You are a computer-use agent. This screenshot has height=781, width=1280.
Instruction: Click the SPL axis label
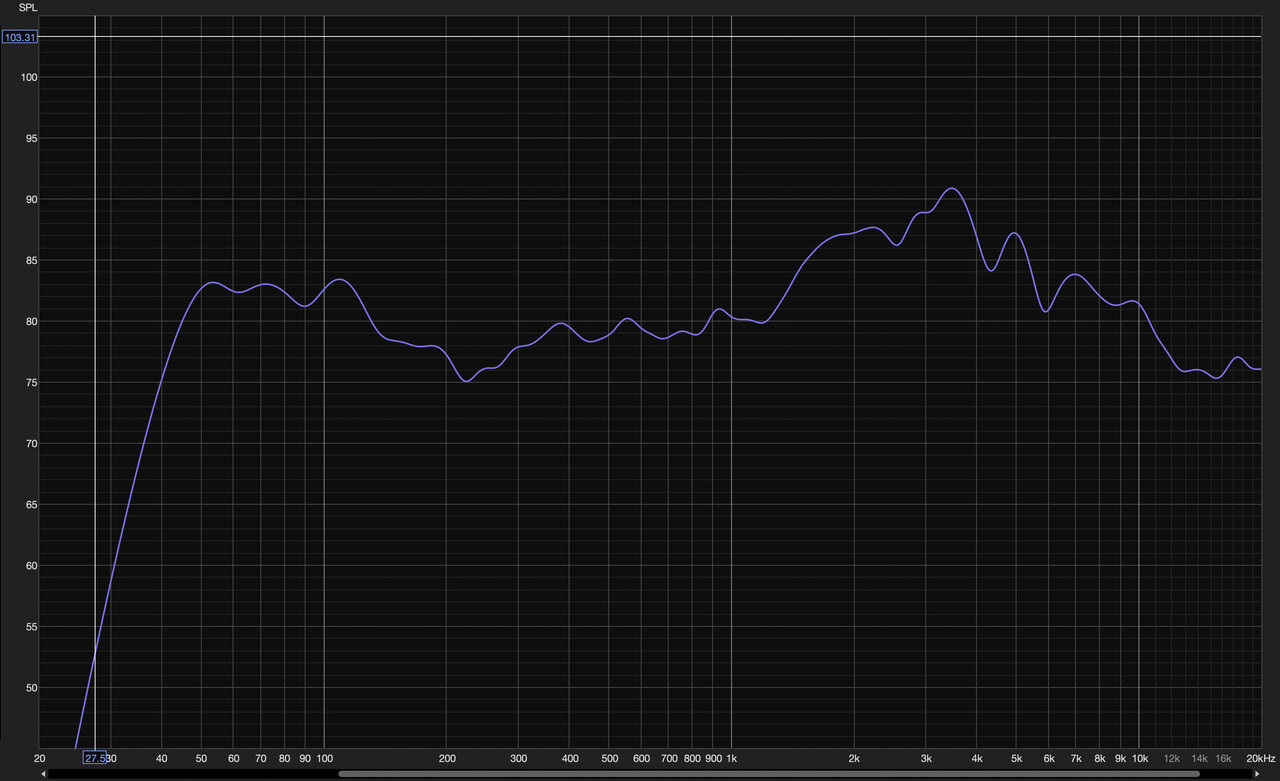(x=27, y=7)
